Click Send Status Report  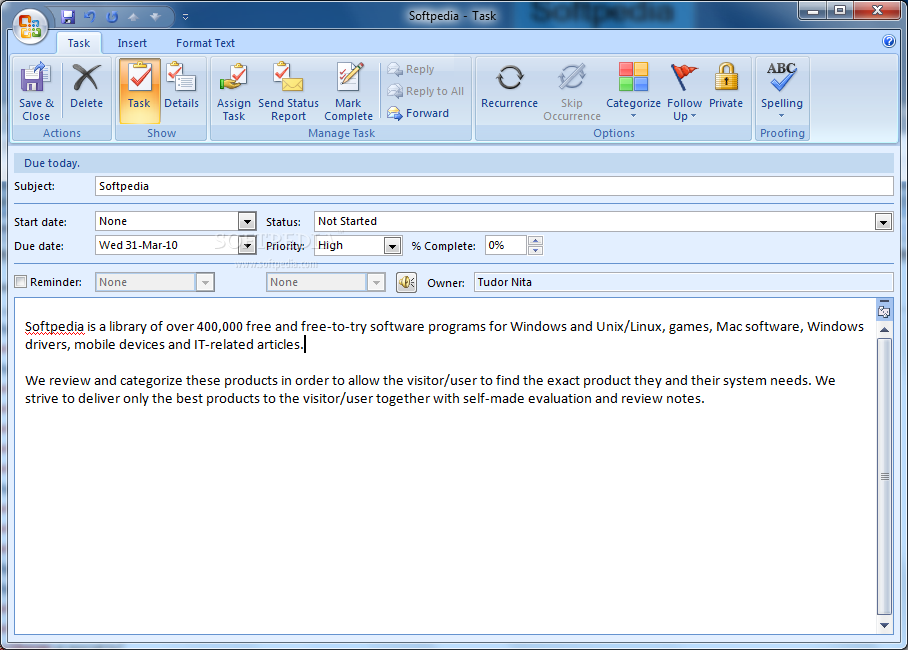click(288, 92)
